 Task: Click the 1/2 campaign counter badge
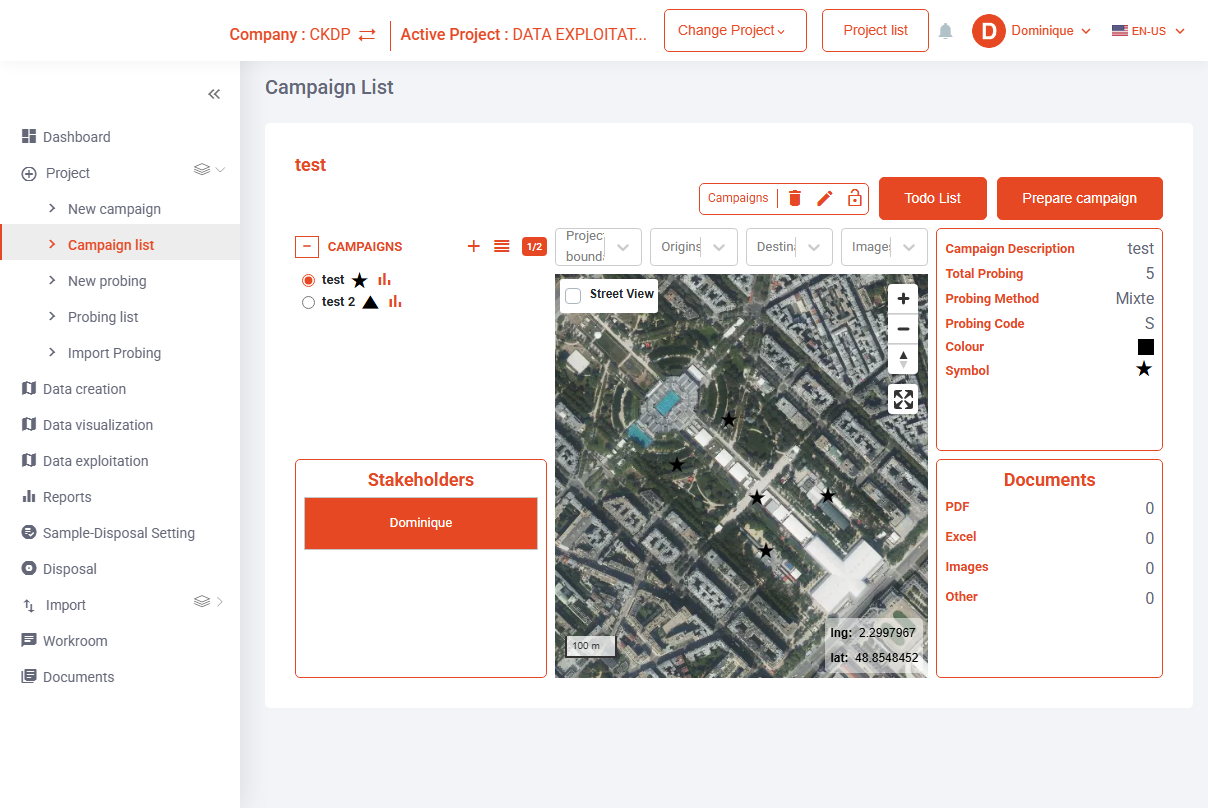coord(534,246)
